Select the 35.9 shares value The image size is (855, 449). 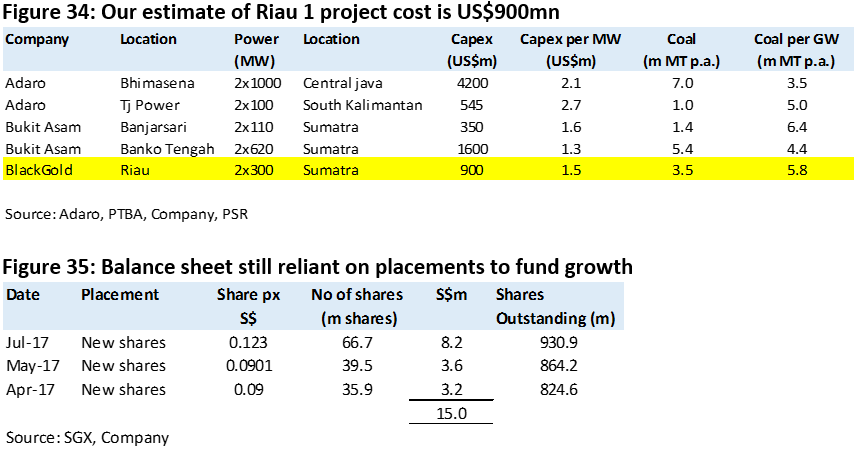coord(357,390)
